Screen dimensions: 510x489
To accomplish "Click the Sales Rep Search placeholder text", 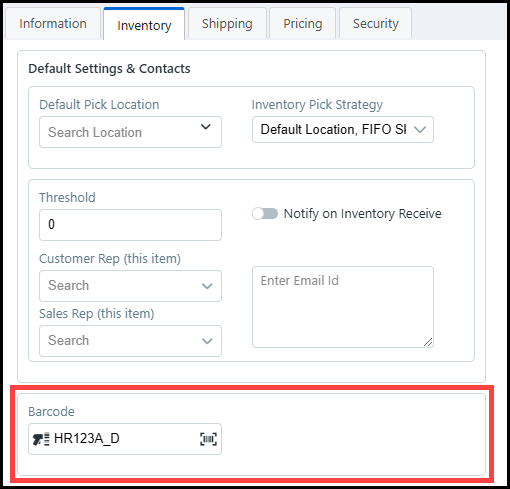I will (69, 340).
